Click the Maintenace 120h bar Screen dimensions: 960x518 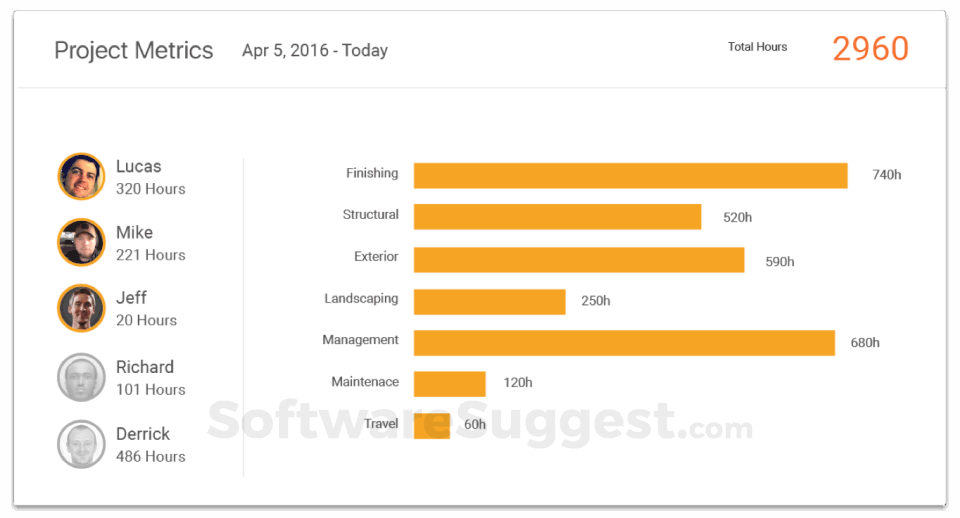[x=450, y=384]
